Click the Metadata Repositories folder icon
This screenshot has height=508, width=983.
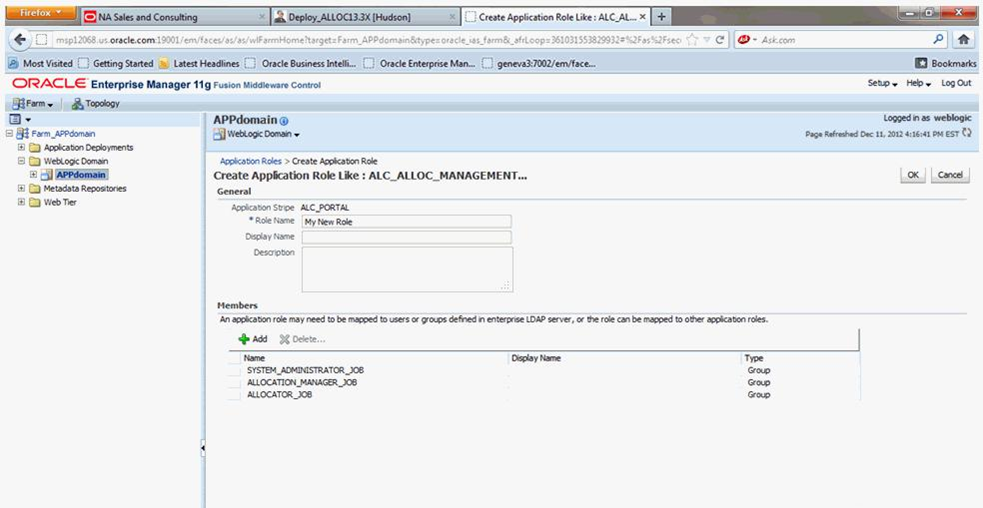pyautogui.click(x=34, y=189)
